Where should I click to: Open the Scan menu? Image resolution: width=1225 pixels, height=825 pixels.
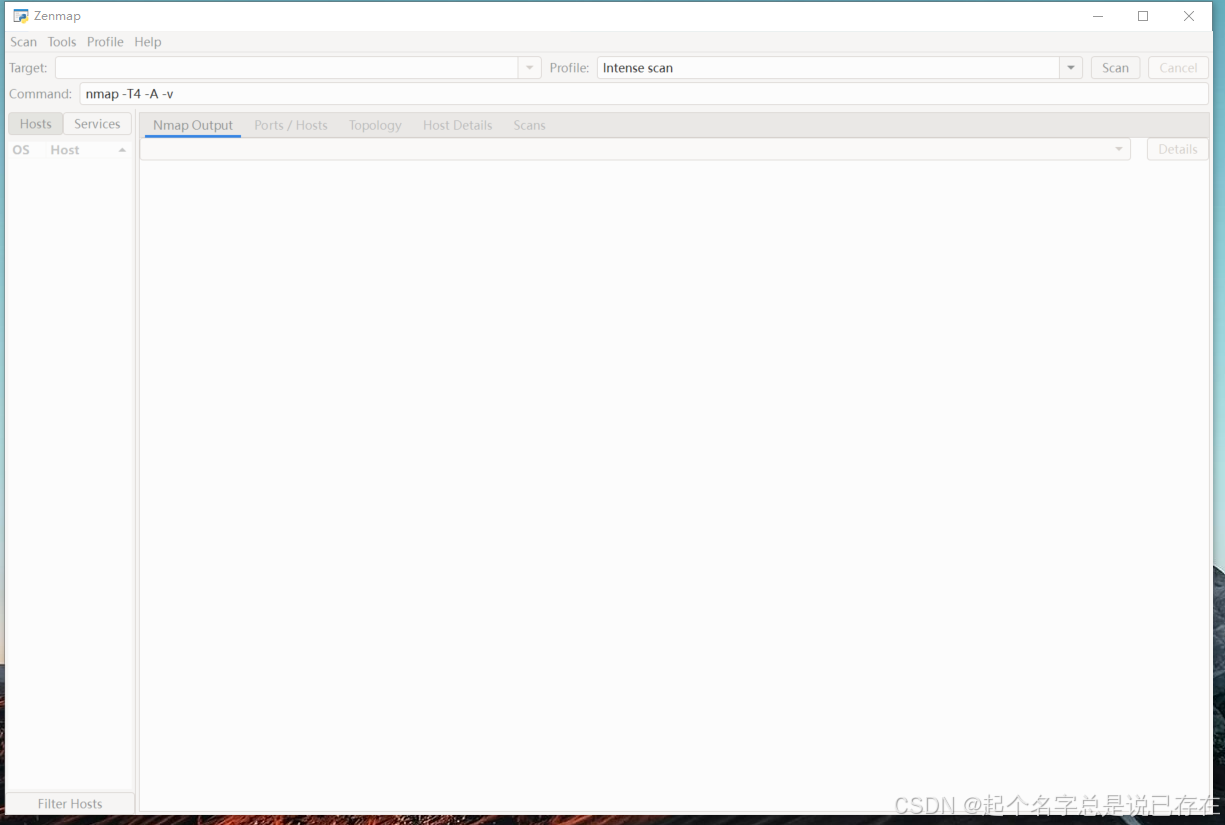(23, 42)
